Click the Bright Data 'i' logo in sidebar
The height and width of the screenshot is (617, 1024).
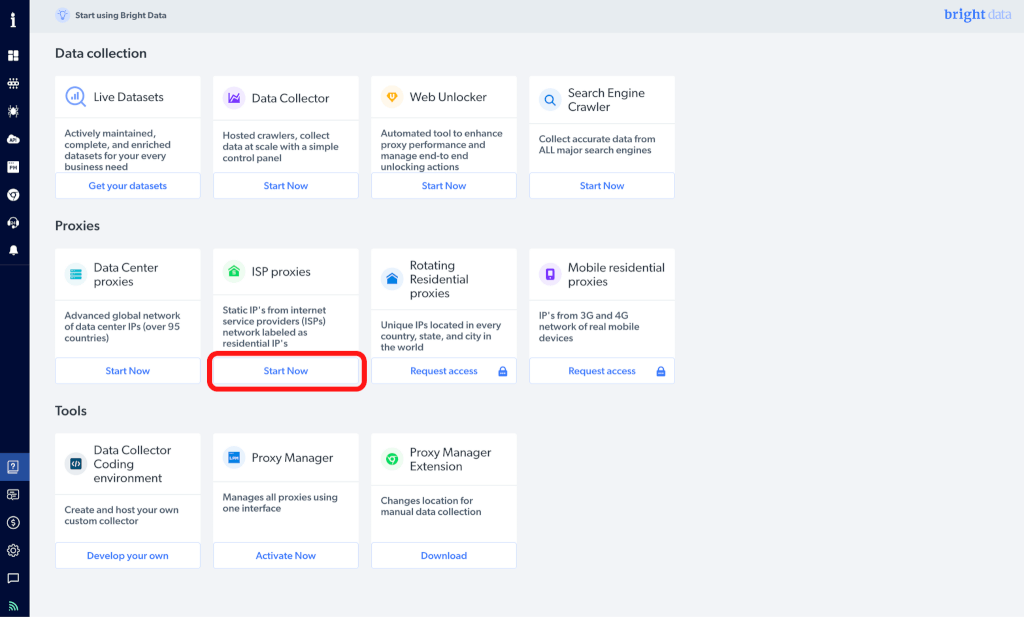[x=13, y=20]
